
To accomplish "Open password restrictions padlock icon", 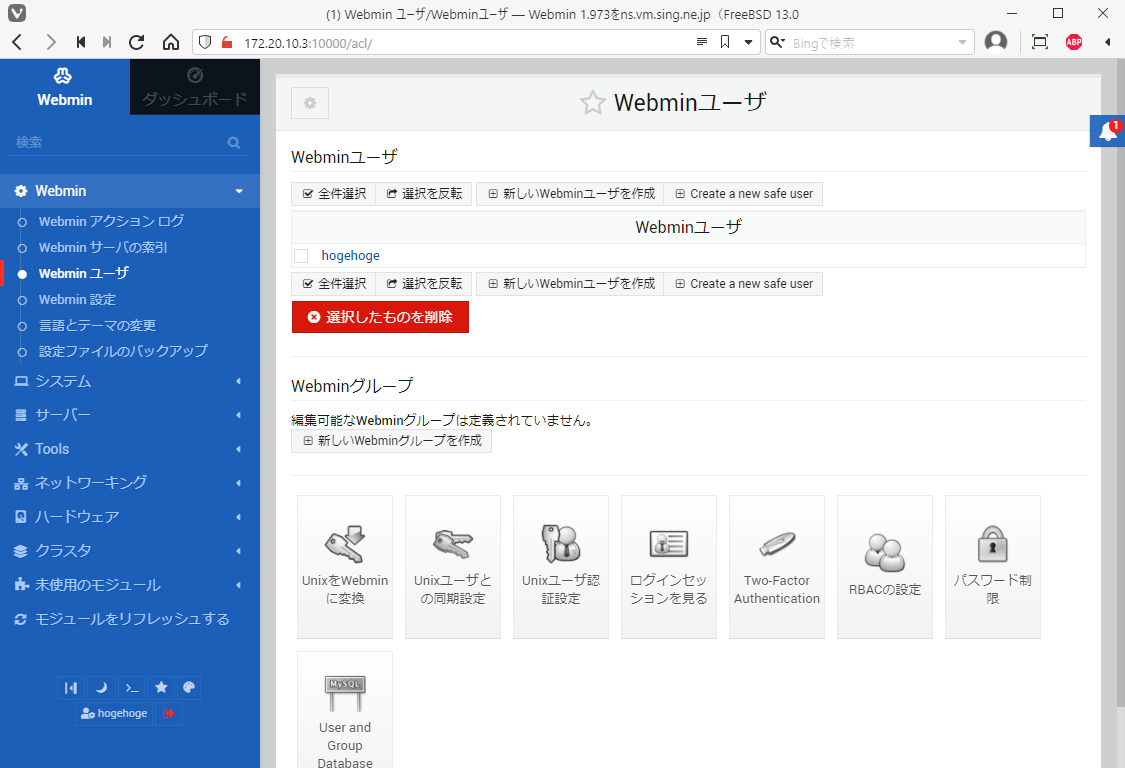I will point(993,566).
